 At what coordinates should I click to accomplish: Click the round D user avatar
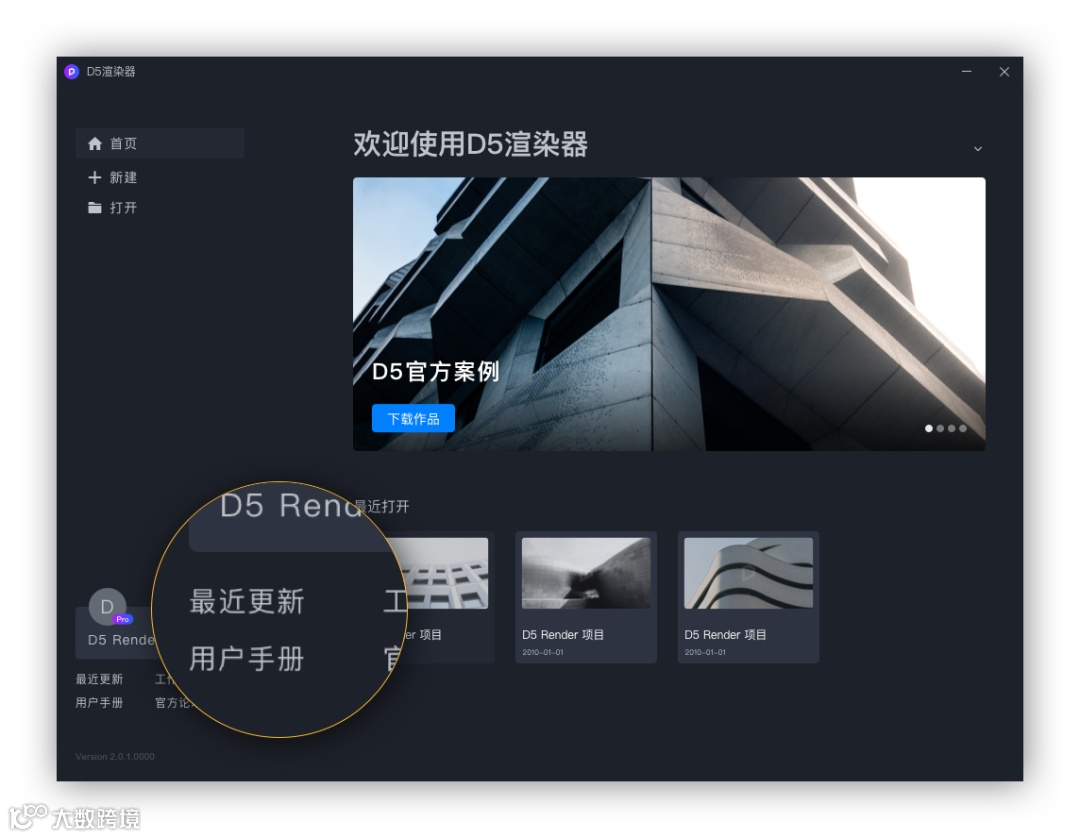[107, 607]
